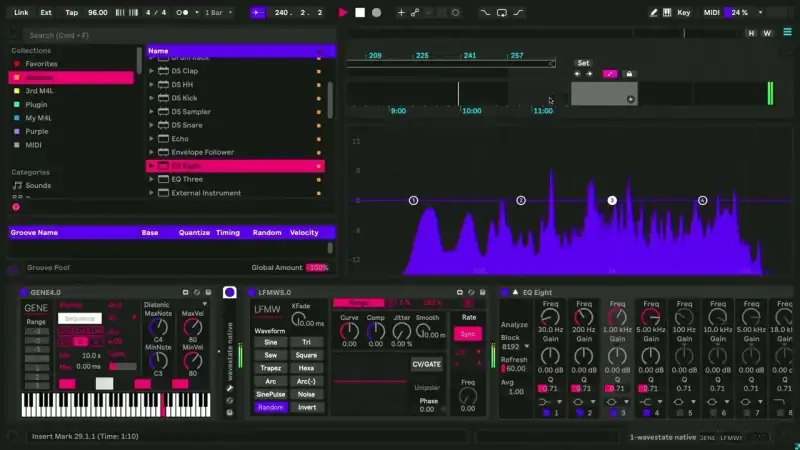Viewport: 800px width, 450px height.
Task: Toggle the Punch-In switch icon
Action: [485, 13]
